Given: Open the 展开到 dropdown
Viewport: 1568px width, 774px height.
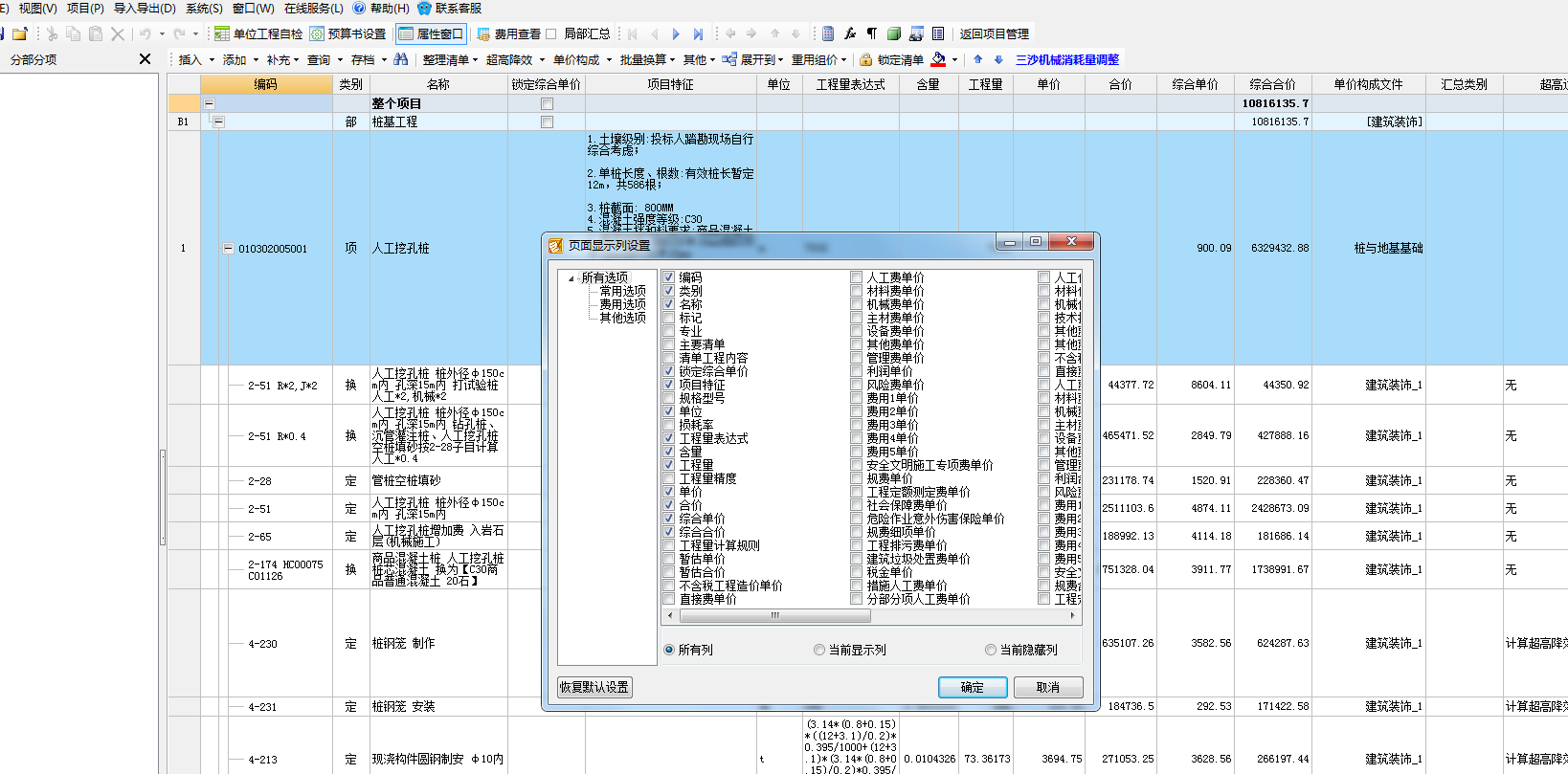Looking at the screenshot, I should pos(753,59).
